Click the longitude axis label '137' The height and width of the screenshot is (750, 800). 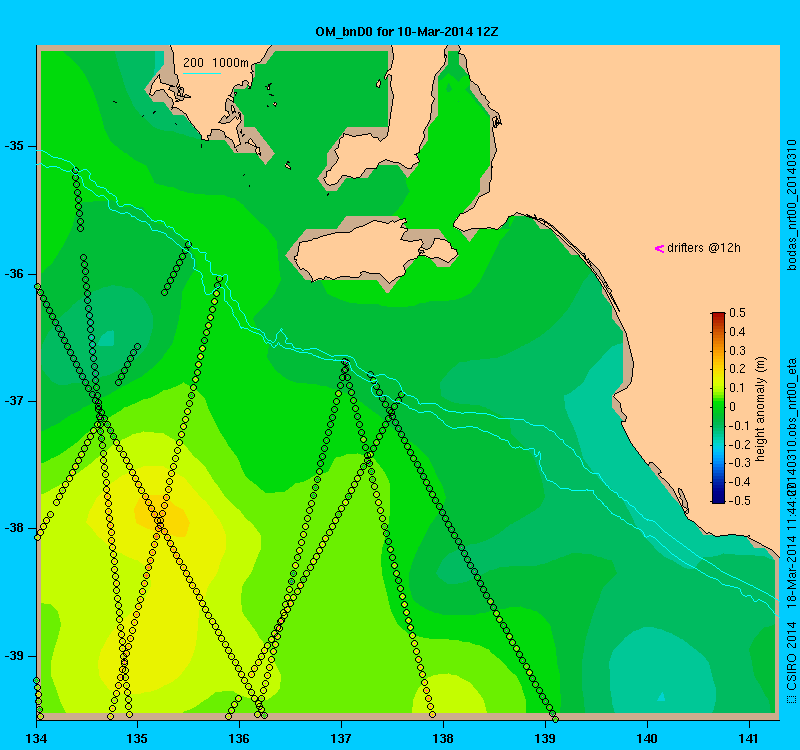pos(341,738)
